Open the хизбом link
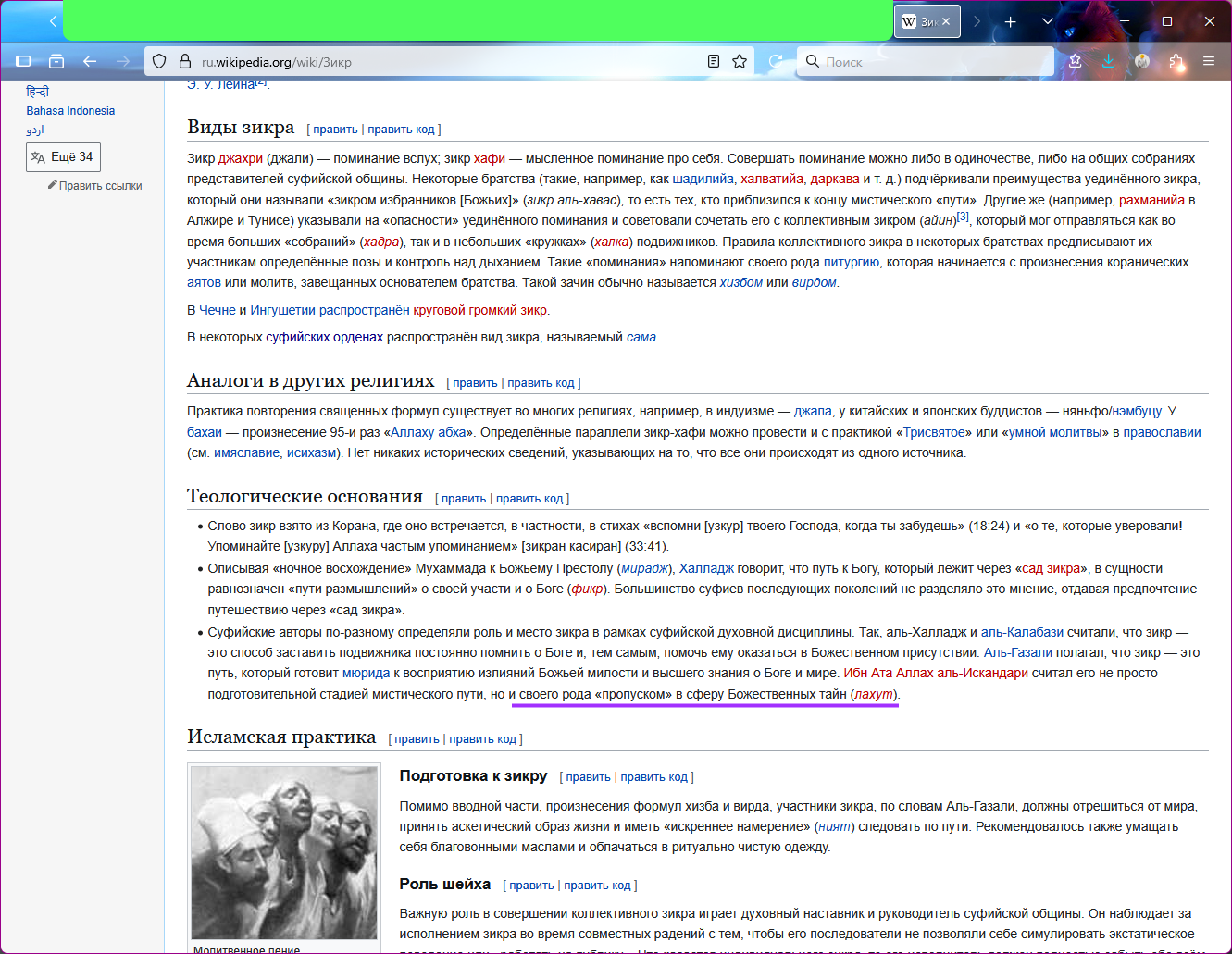 741,282
